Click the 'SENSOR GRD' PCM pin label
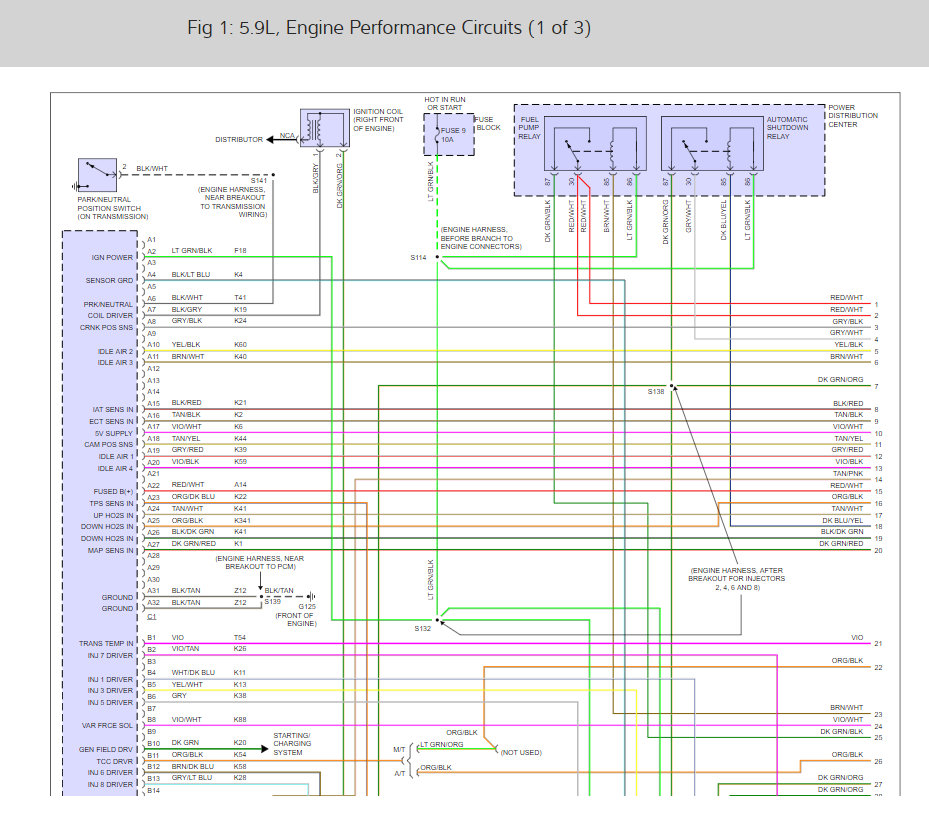The image size is (929, 828). pos(109,281)
